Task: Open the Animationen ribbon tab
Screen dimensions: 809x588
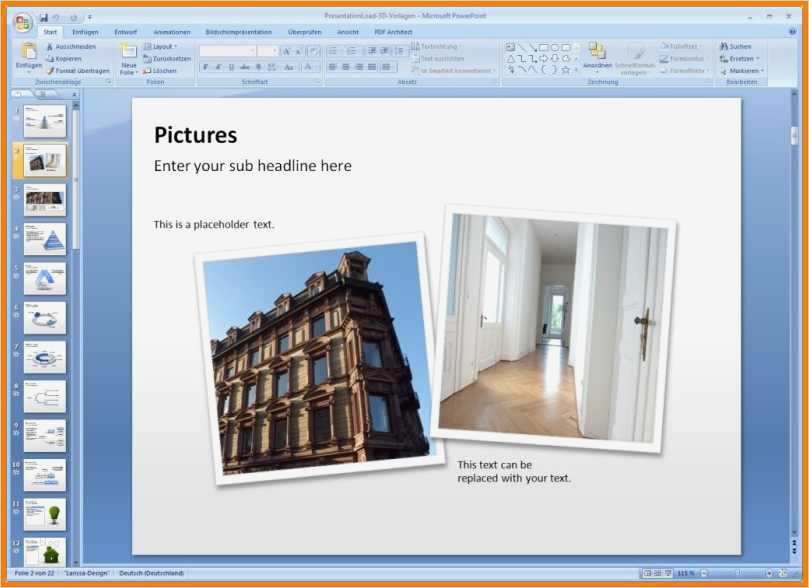Action: point(172,31)
